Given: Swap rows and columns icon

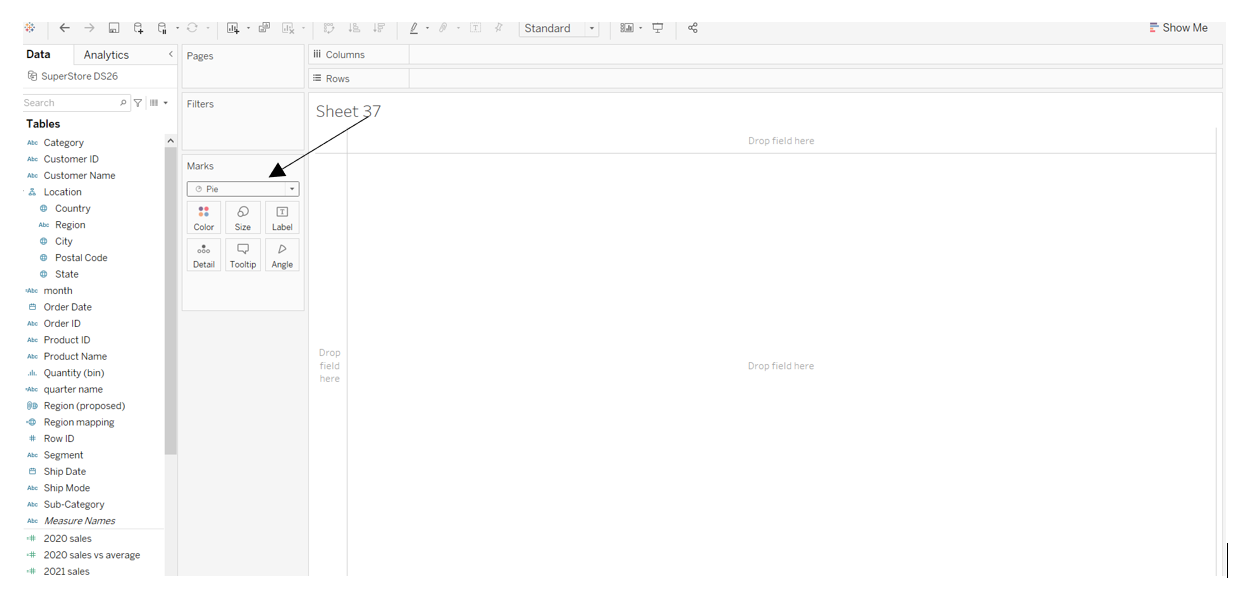Looking at the screenshot, I should 330,28.
